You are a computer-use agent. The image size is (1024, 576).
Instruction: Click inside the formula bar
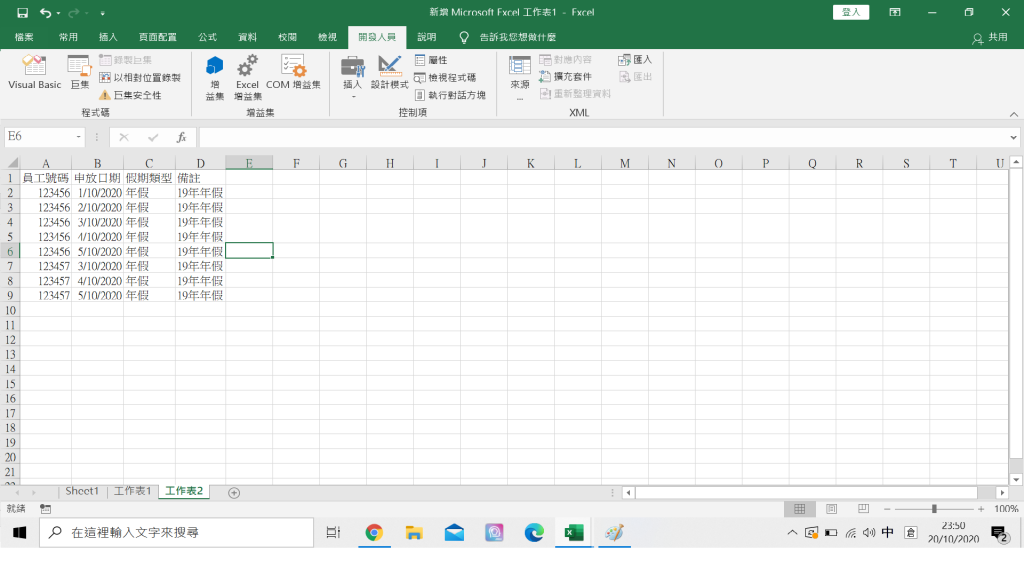point(603,137)
